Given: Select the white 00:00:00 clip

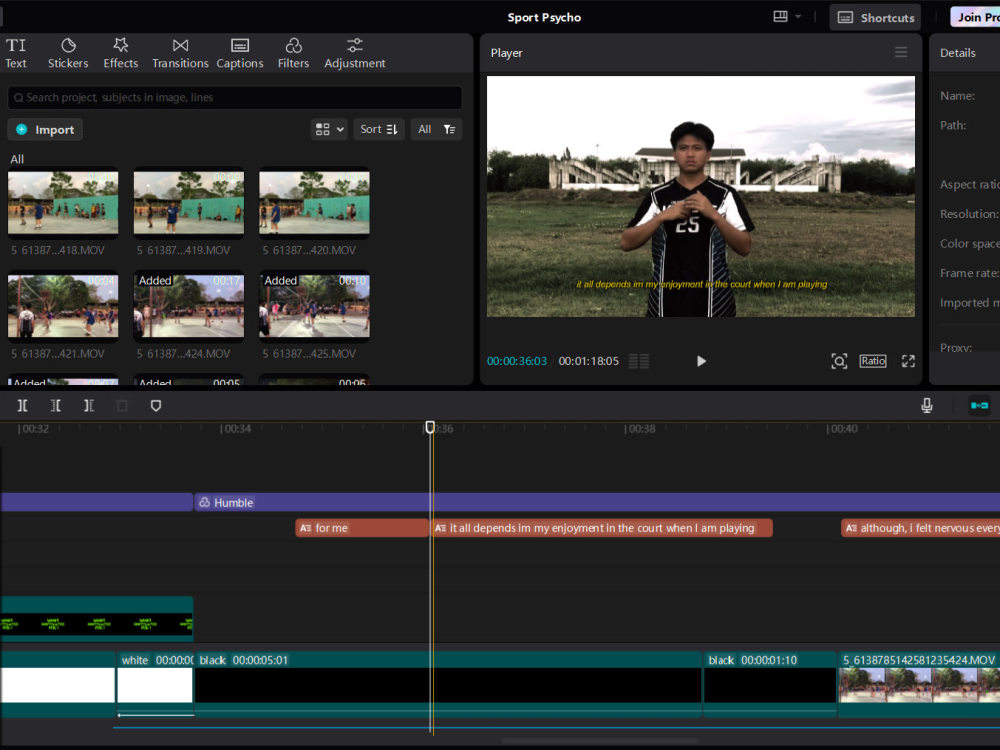Looking at the screenshot, I should point(155,685).
